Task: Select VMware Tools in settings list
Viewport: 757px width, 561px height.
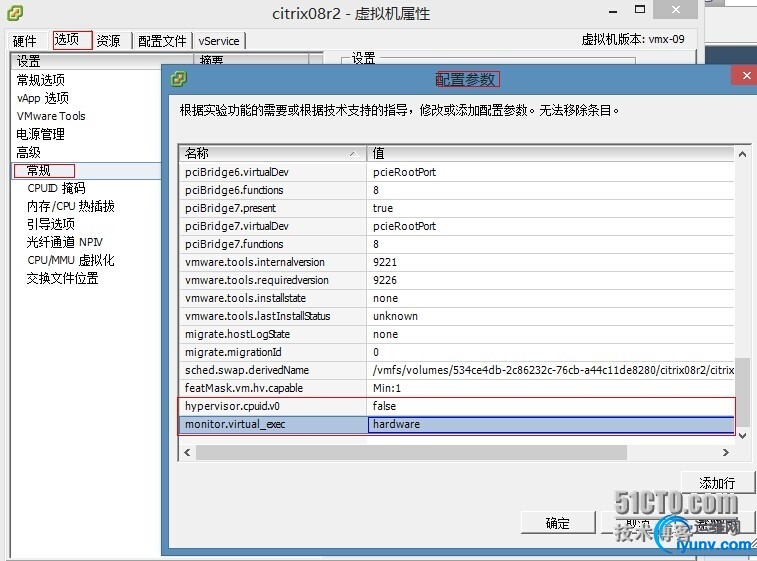Action: pyautogui.click(x=51, y=116)
